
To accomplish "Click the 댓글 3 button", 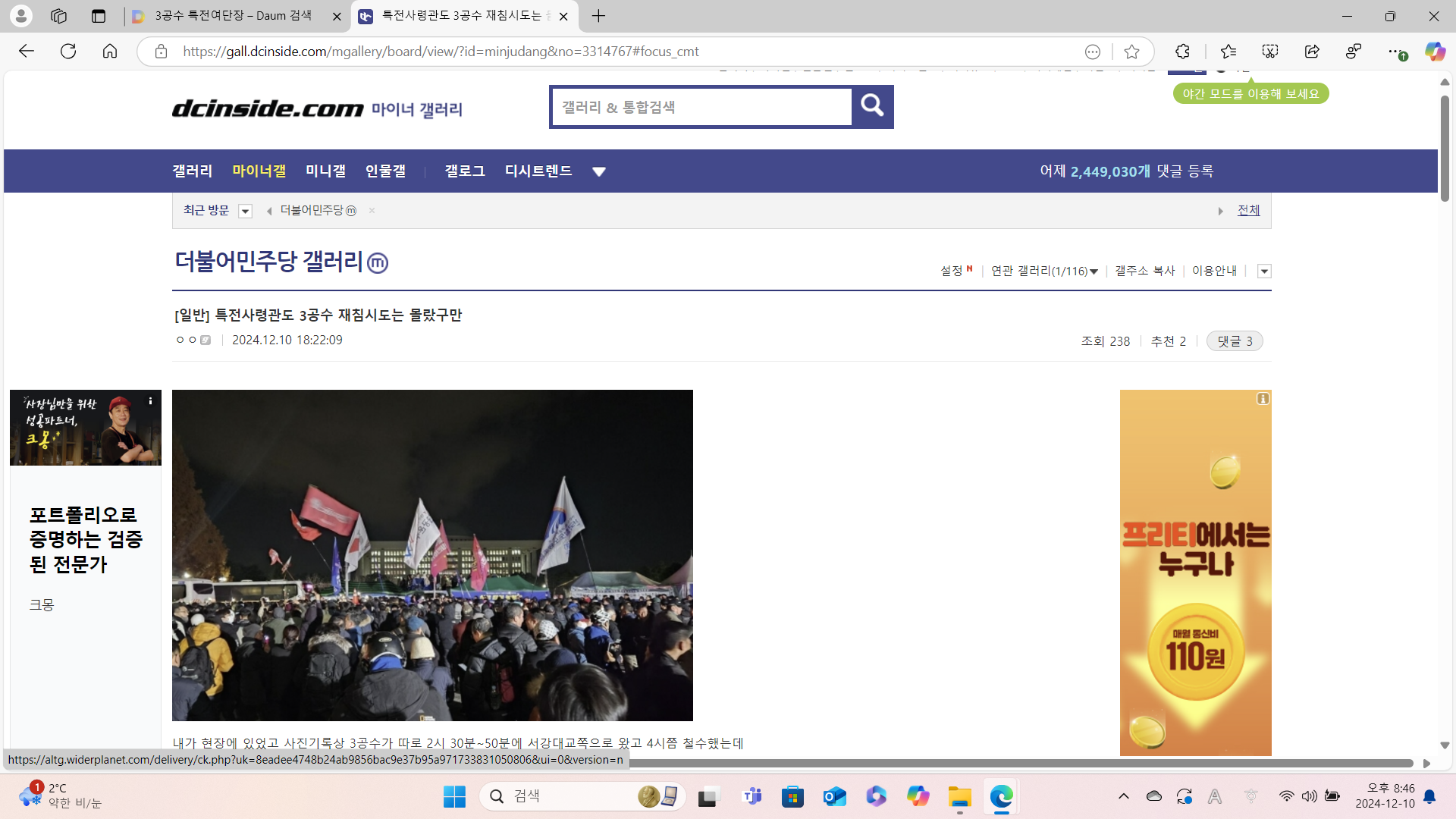I will [x=1234, y=341].
